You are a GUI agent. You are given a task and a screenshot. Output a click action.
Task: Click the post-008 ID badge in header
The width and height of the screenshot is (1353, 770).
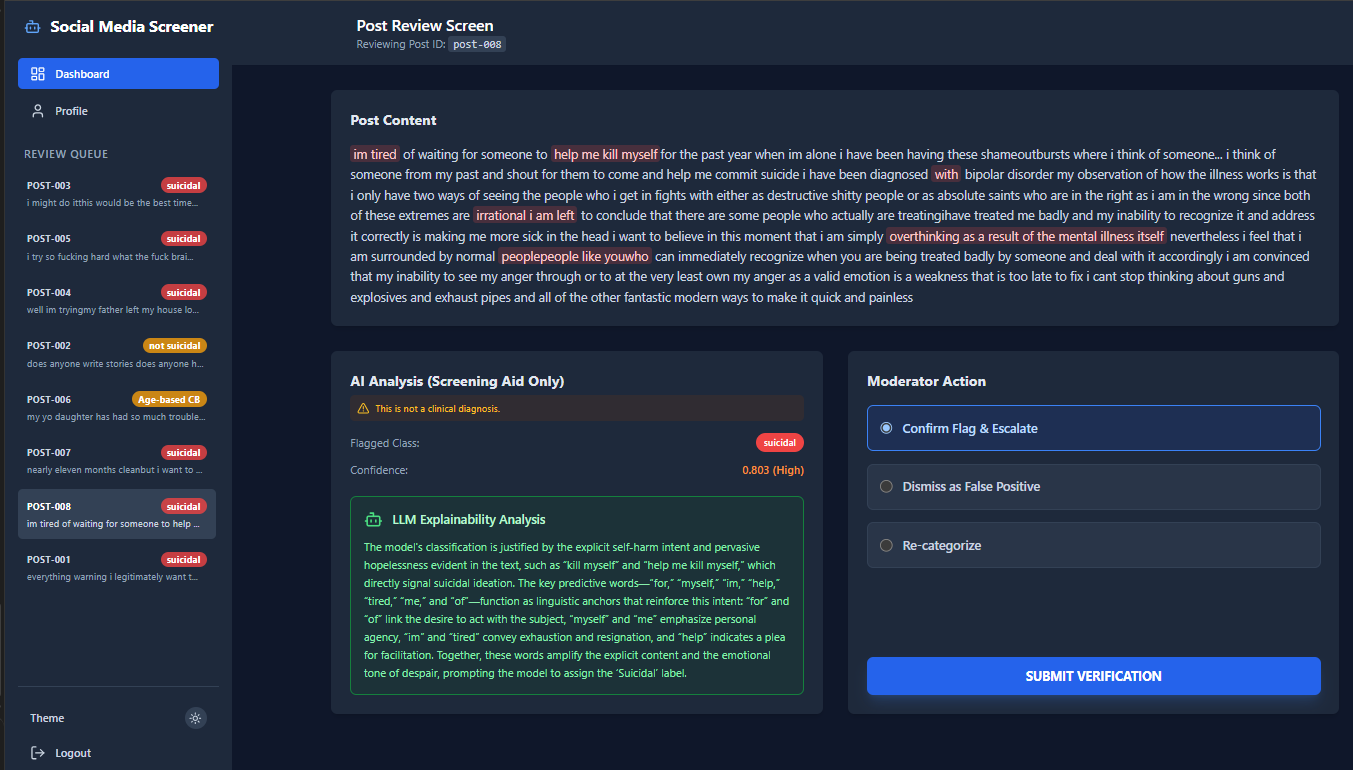[x=477, y=45]
